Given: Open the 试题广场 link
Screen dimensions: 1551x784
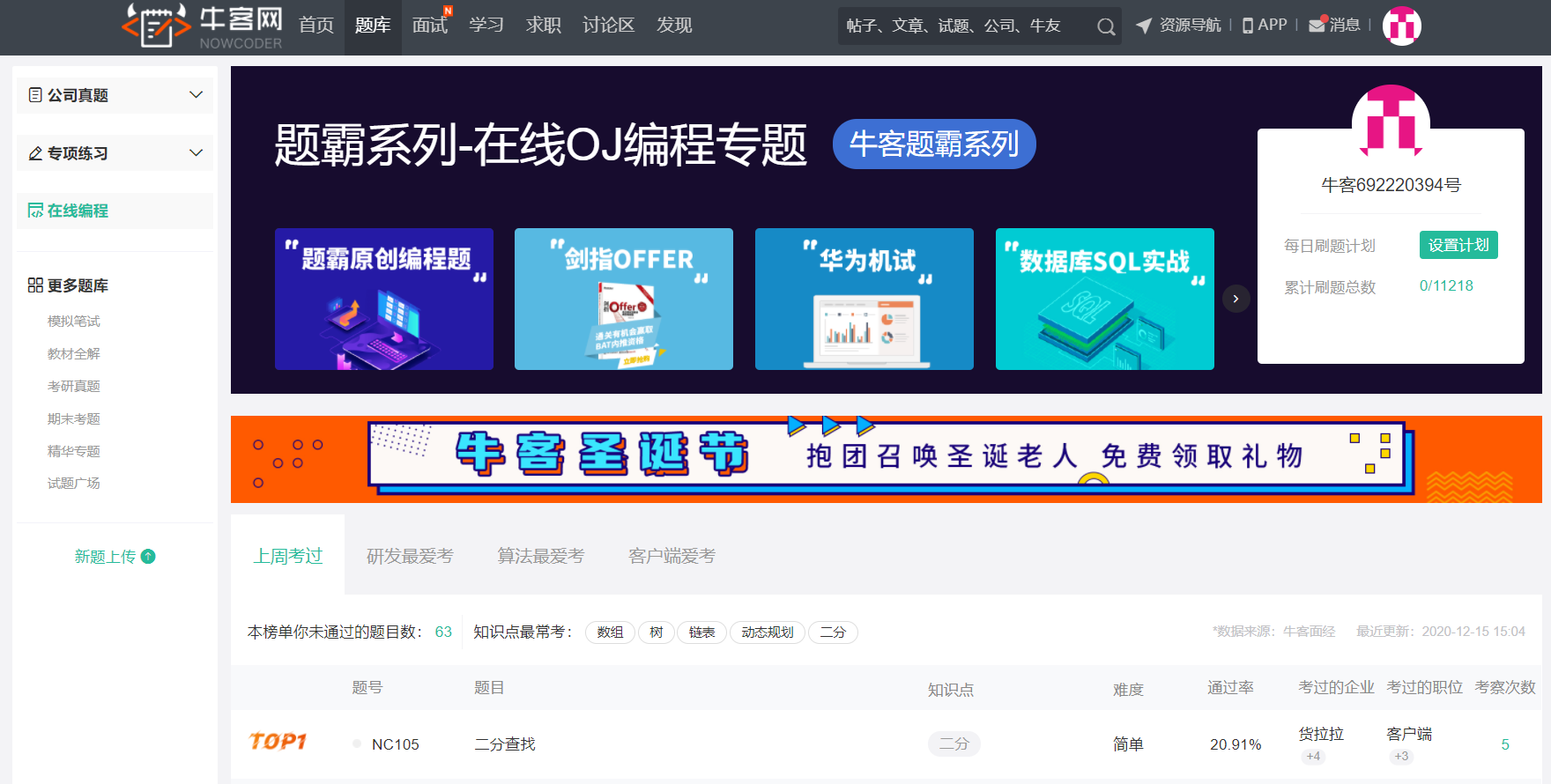Looking at the screenshot, I should click(74, 483).
